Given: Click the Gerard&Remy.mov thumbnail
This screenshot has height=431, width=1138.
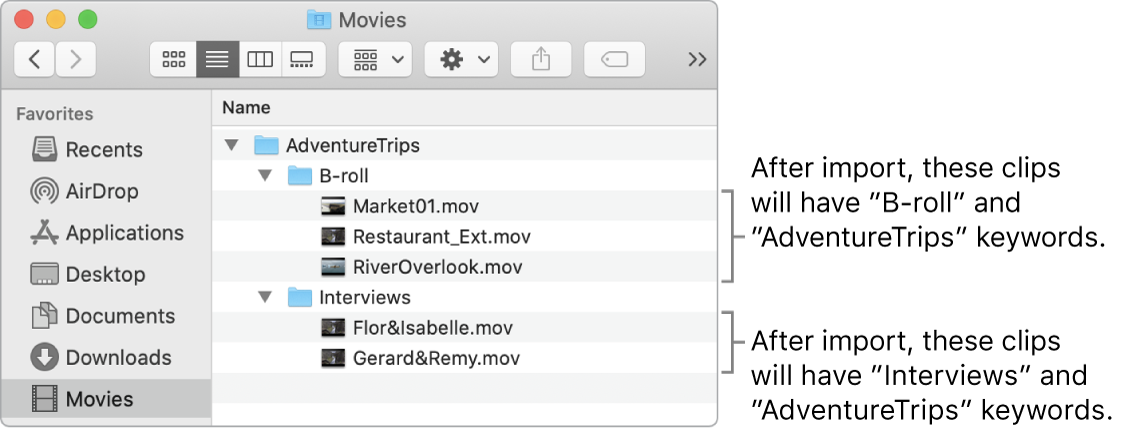Looking at the screenshot, I should click(333, 358).
